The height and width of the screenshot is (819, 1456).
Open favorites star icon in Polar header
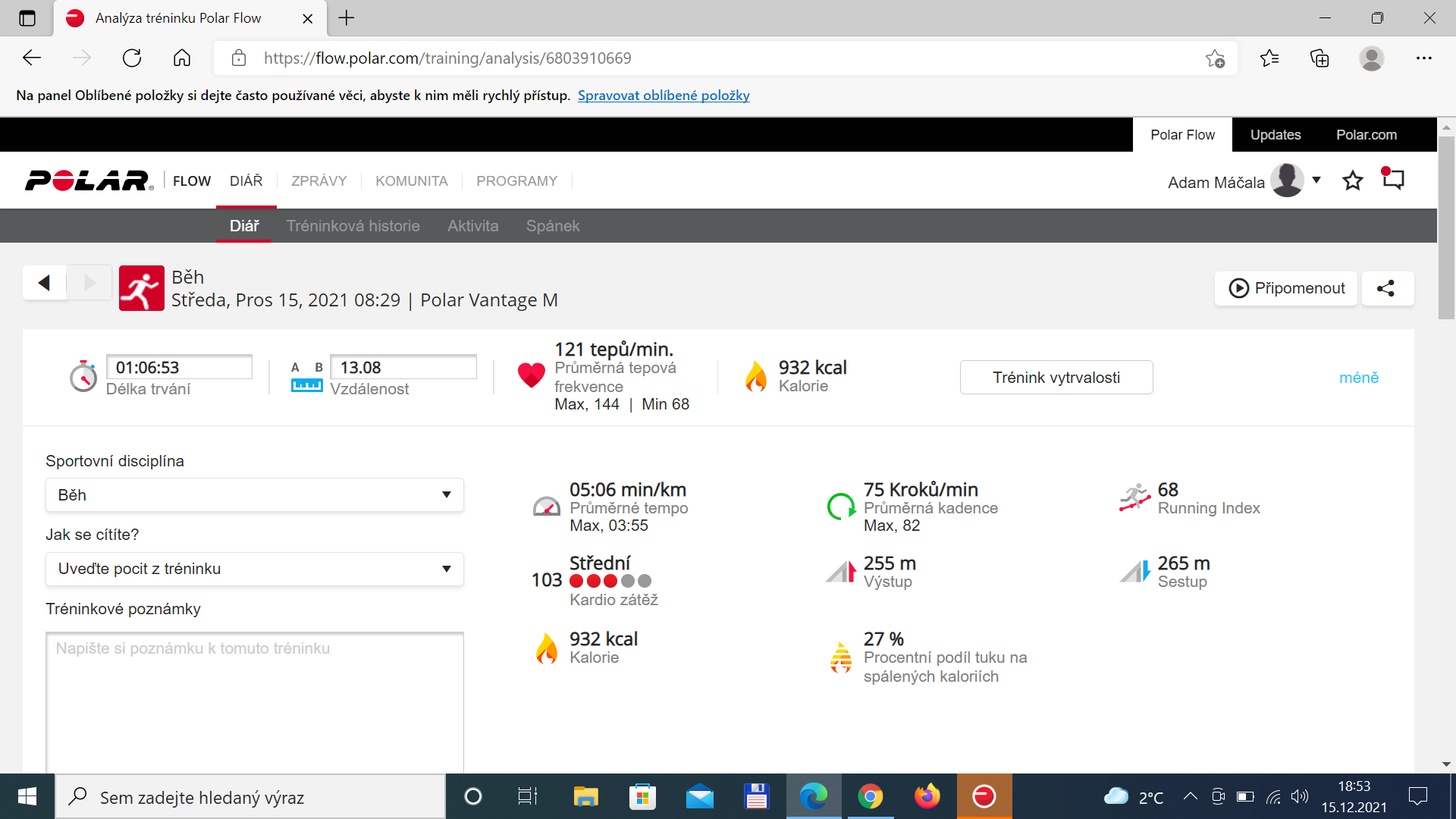[x=1353, y=180]
